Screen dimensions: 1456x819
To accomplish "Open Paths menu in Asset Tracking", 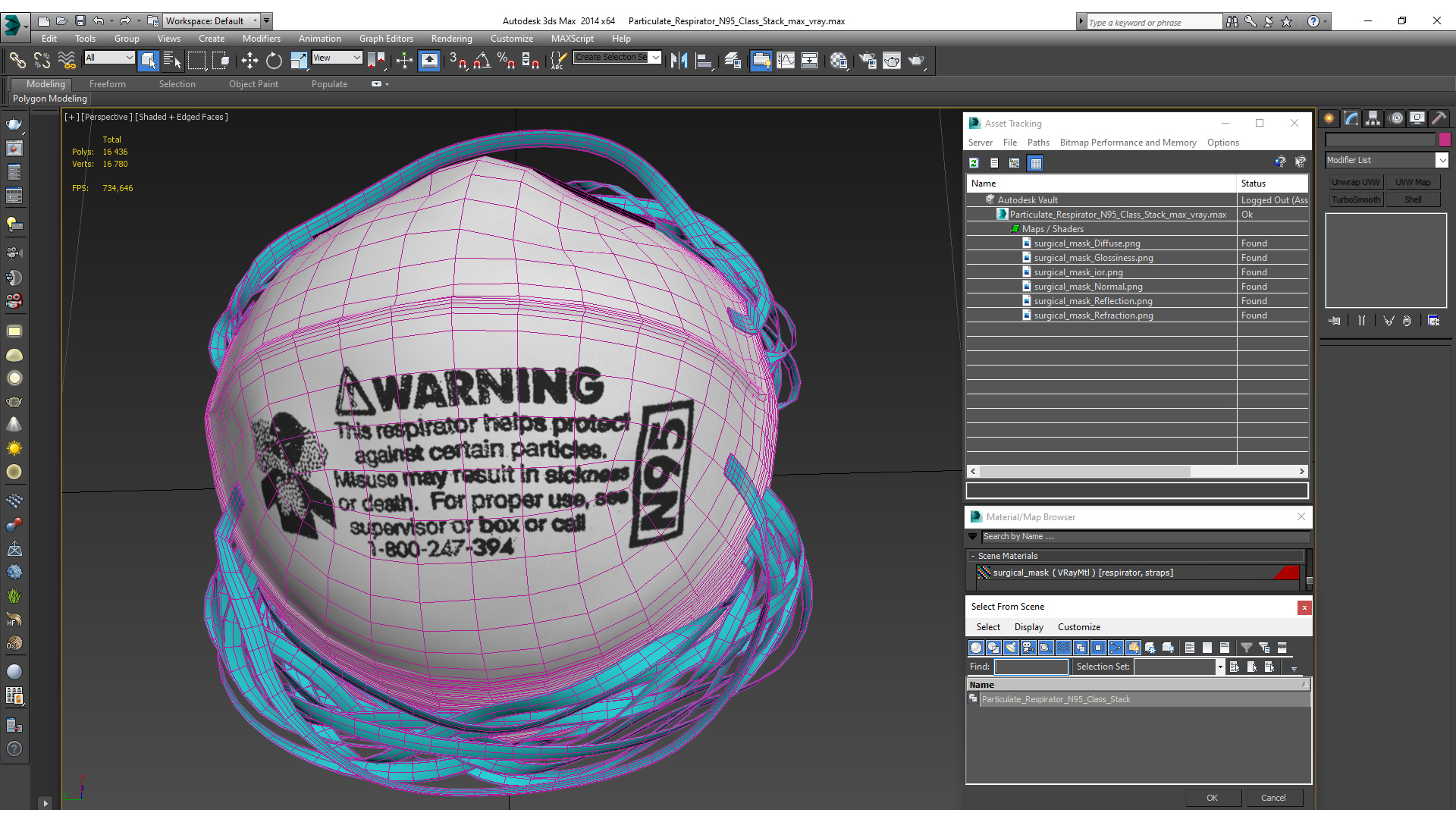I will click(1038, 143).
